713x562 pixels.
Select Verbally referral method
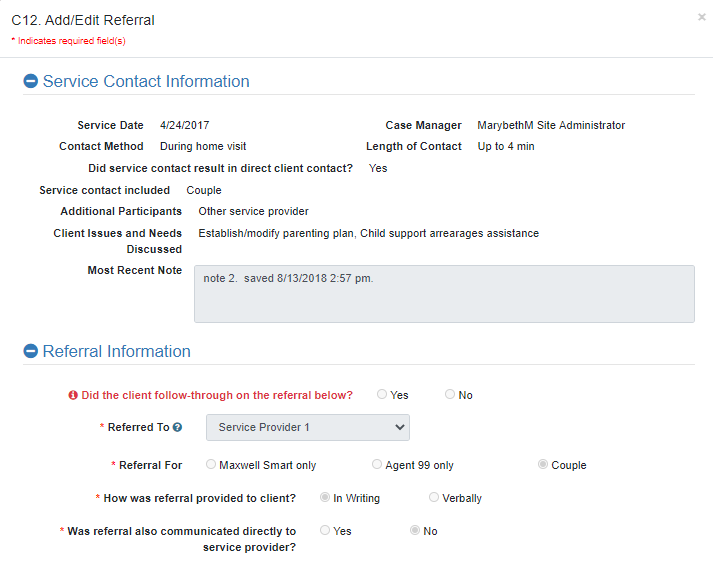(434, 498)
